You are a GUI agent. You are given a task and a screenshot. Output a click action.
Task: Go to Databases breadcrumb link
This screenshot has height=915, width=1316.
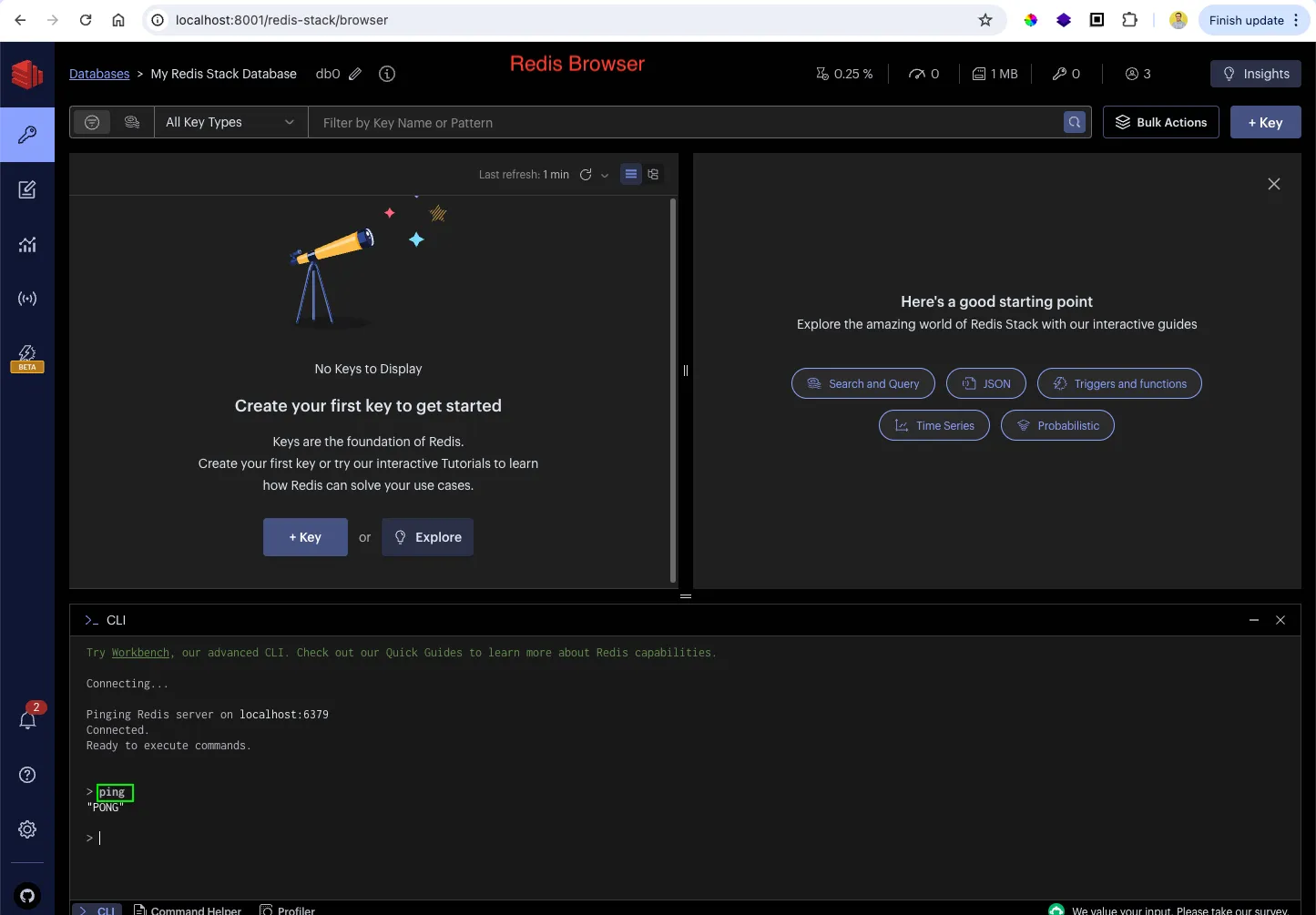[x=99, y=74]
